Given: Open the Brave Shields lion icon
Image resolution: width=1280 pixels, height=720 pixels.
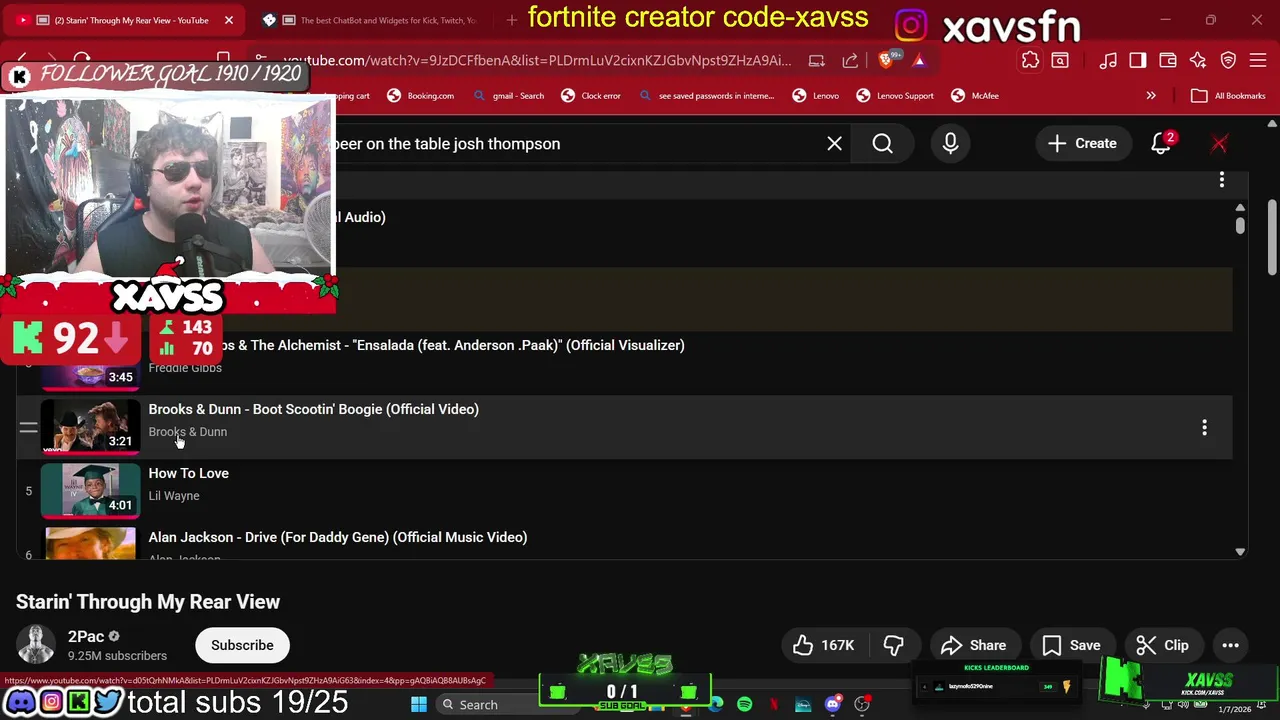Looking at the screenshot, I should coord(887,60).
